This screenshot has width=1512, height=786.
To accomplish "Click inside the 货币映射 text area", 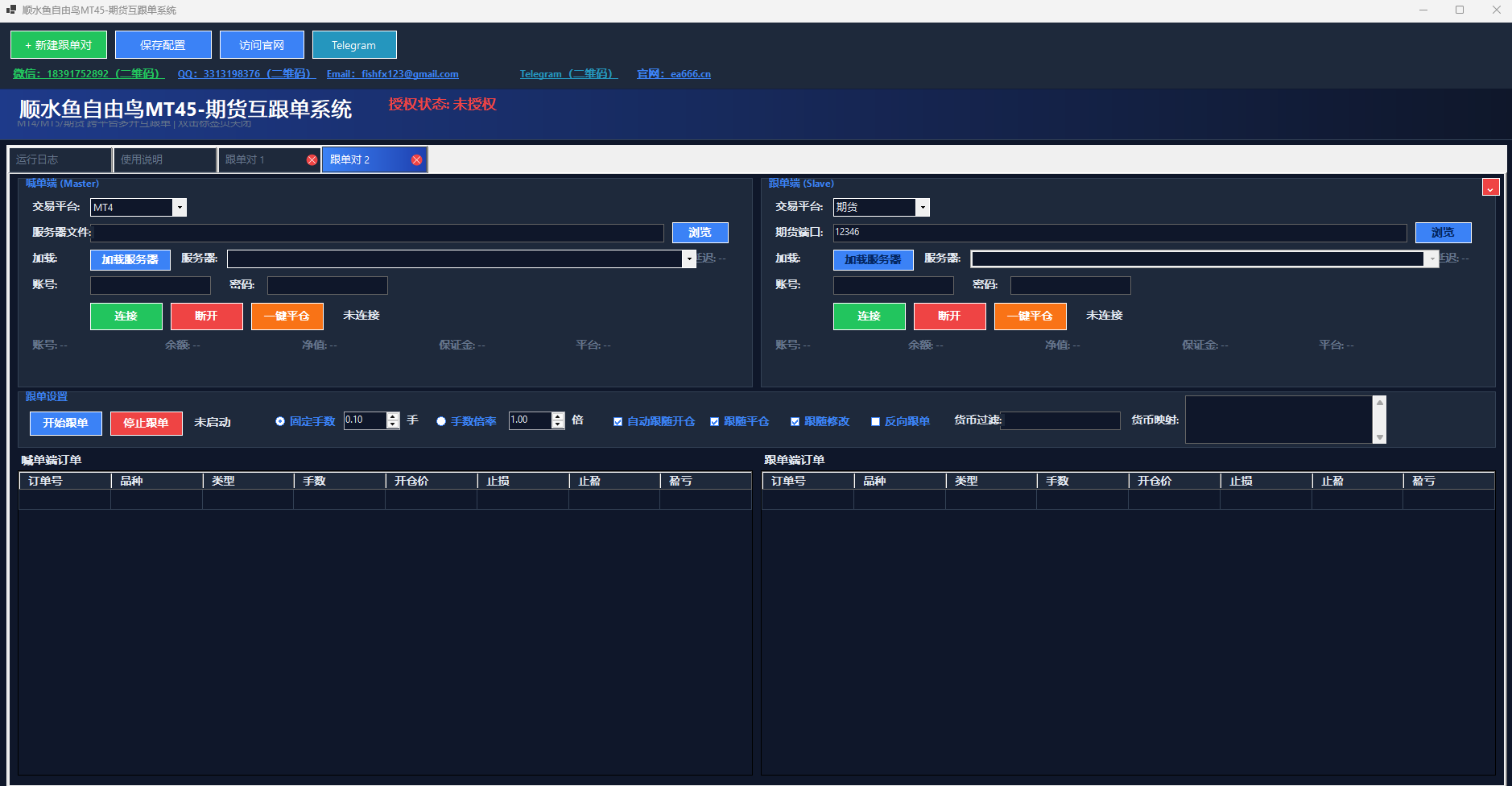I will pos(1279,420).
